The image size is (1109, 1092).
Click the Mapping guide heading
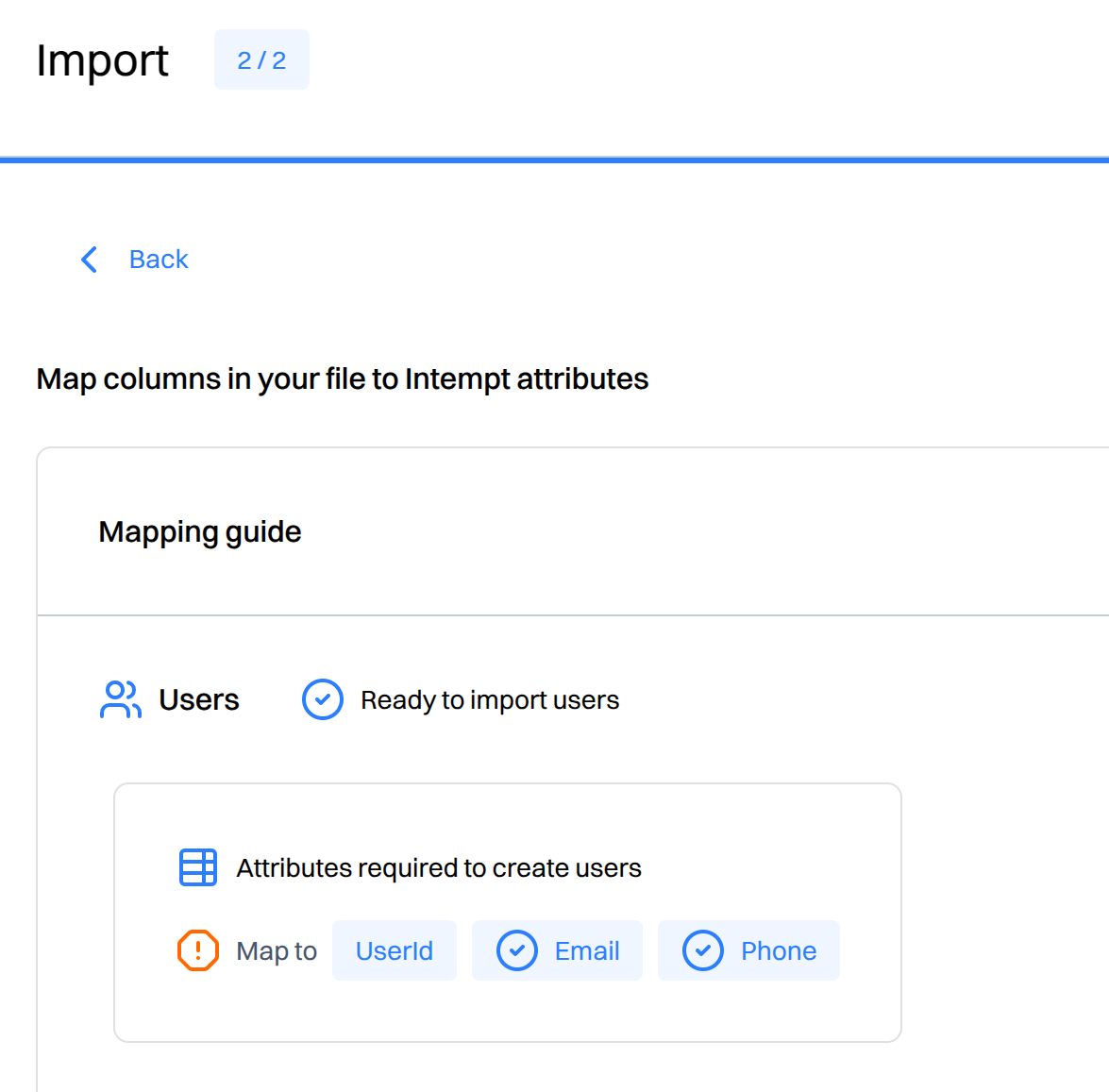(x=200, y=532)
